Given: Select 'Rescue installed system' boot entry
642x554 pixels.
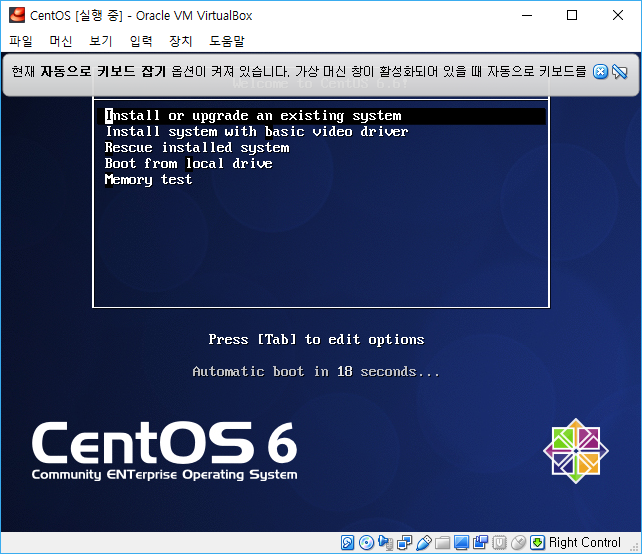Looking at the screenshot, I should 197,147.
